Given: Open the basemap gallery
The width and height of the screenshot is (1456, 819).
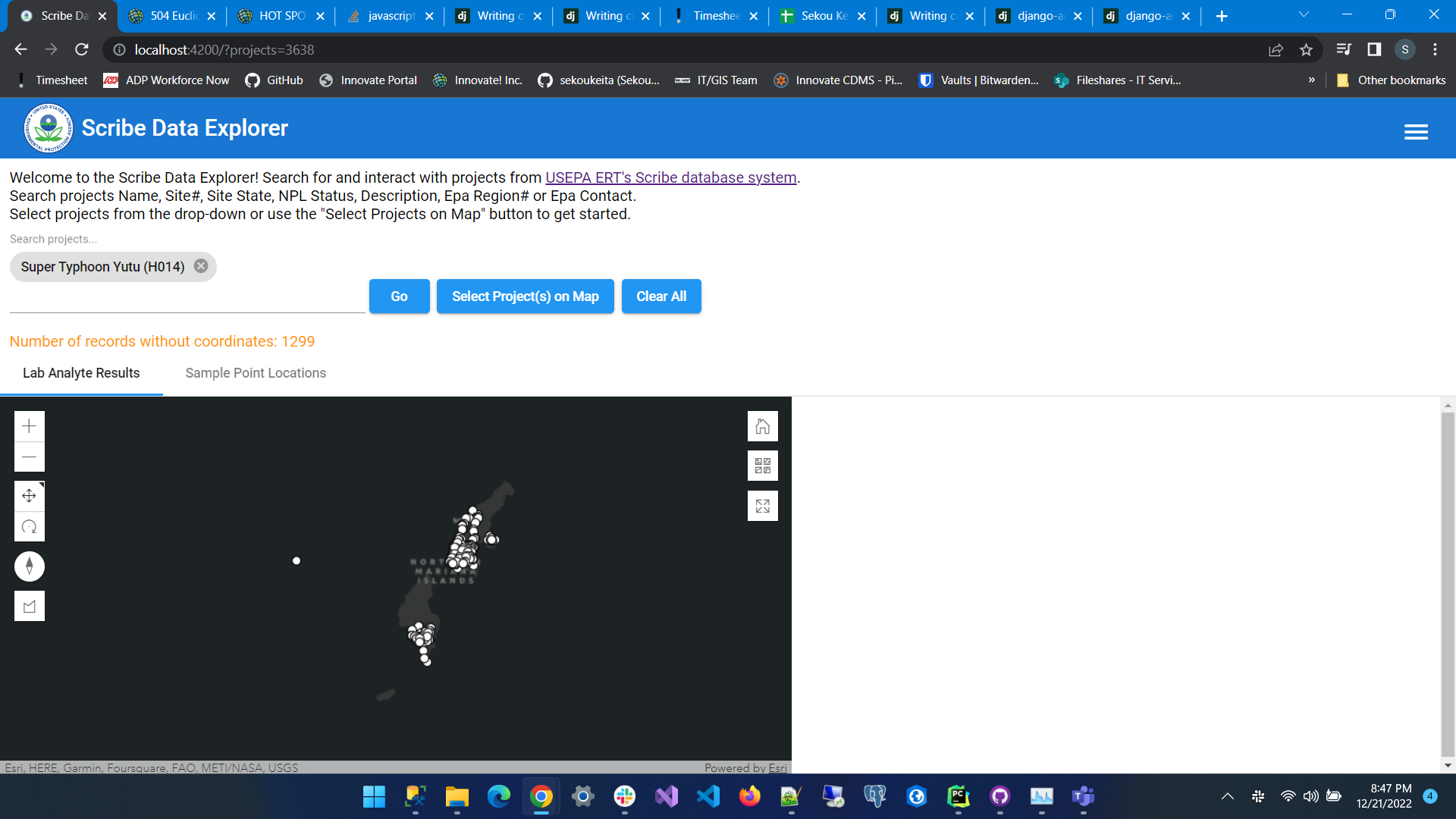Looking at the screenshot, I should click(762, 465).
